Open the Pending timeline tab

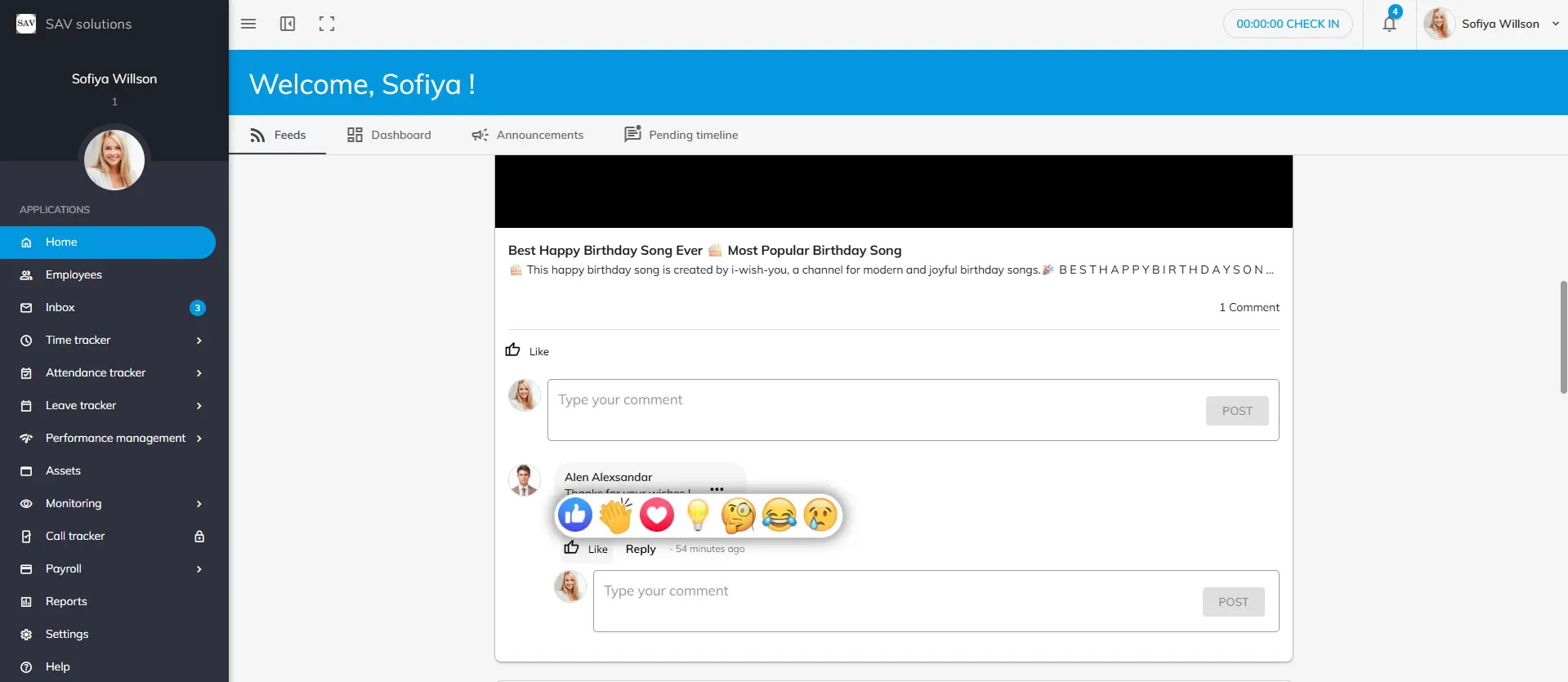point(681,135)
